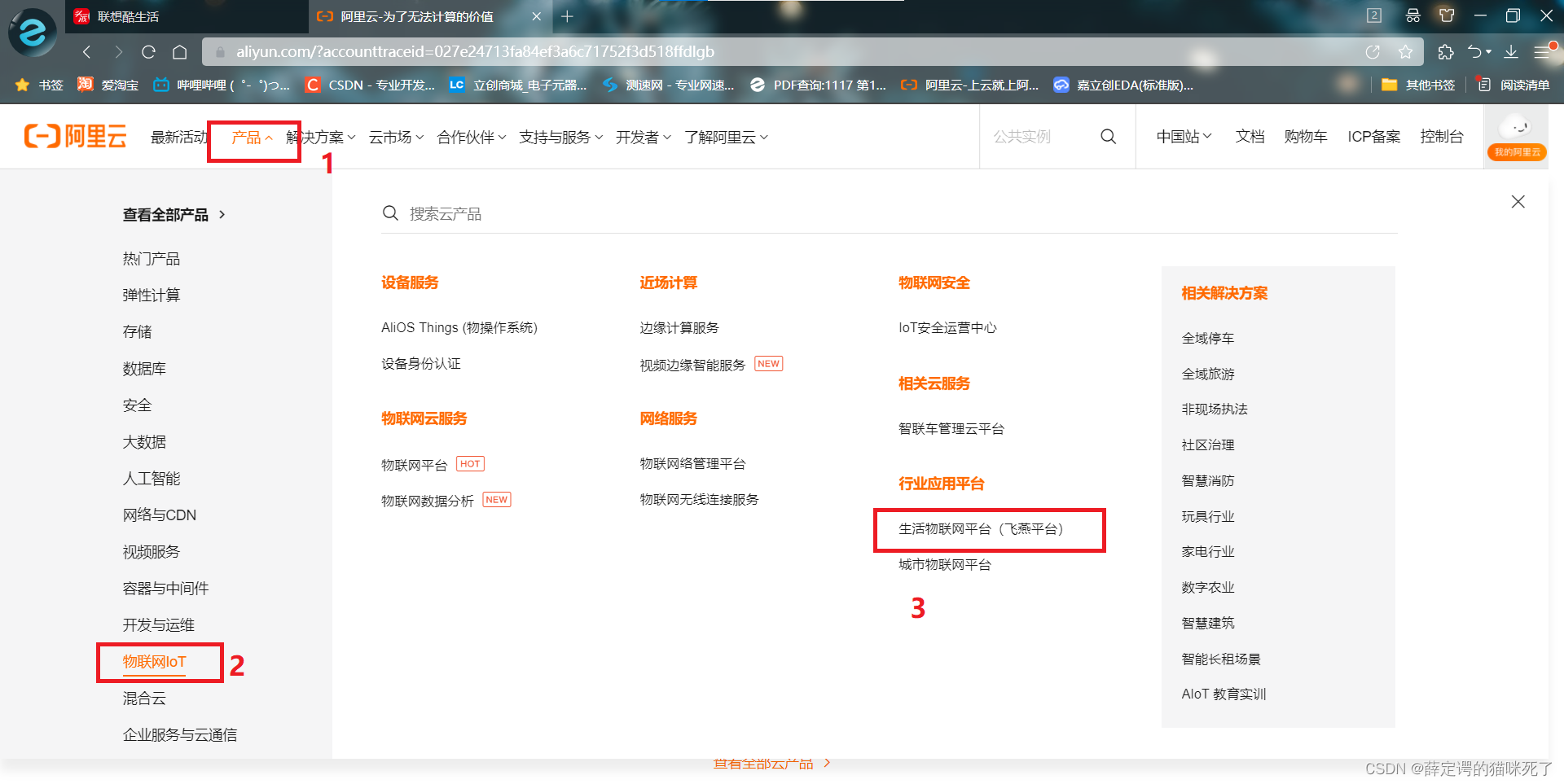This screenshot has width=1564, height=784.
Task: Open the browser main menu icon
Action: 1542,52
